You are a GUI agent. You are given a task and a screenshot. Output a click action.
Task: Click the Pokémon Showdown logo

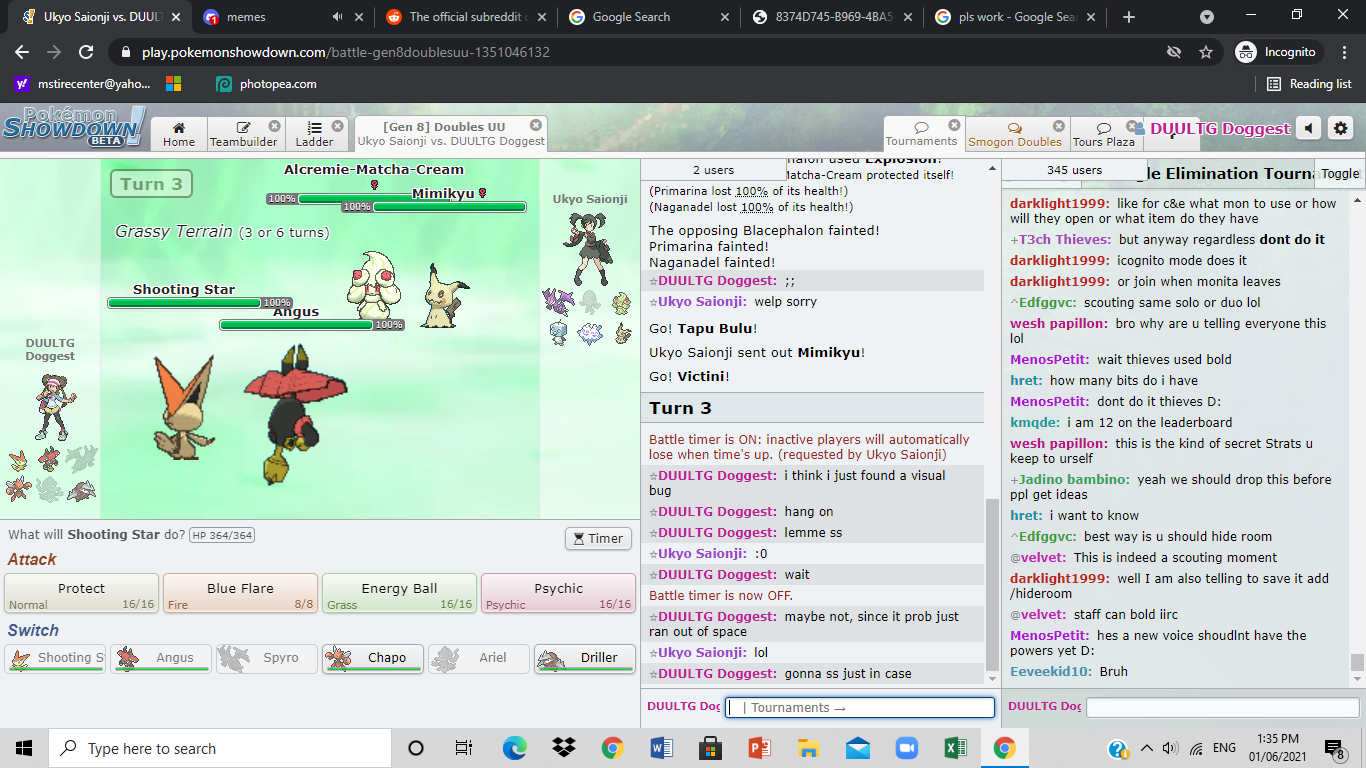72,128
